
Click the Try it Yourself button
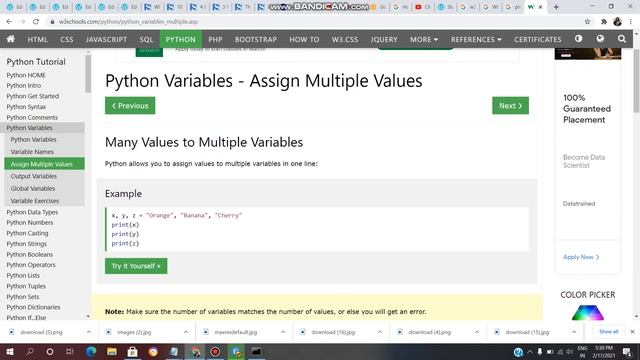point(136,266)
